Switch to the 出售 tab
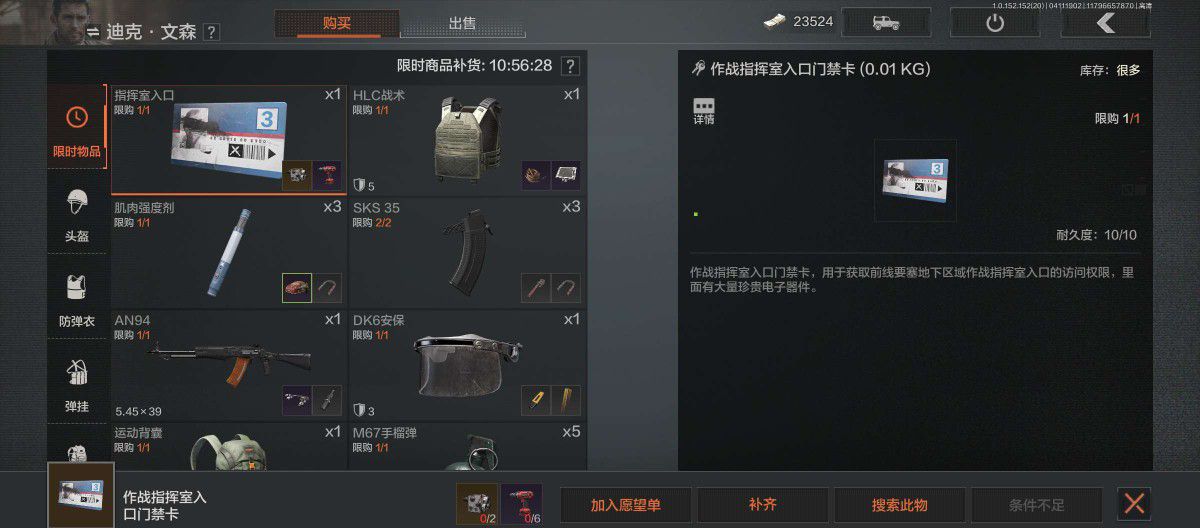The width and height of the screenshot is (1200, 528). coord(462,23)
